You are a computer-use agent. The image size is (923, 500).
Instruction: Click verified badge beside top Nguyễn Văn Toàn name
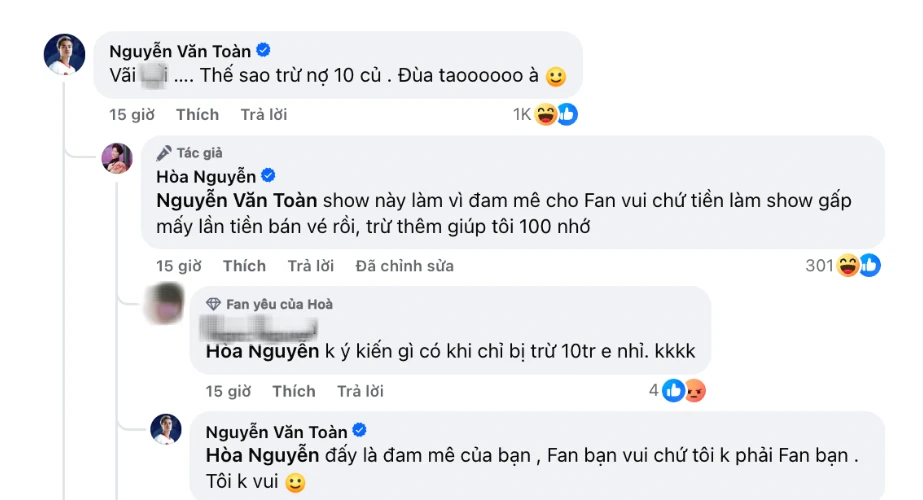pyautogui.click(x=263, y=49)
